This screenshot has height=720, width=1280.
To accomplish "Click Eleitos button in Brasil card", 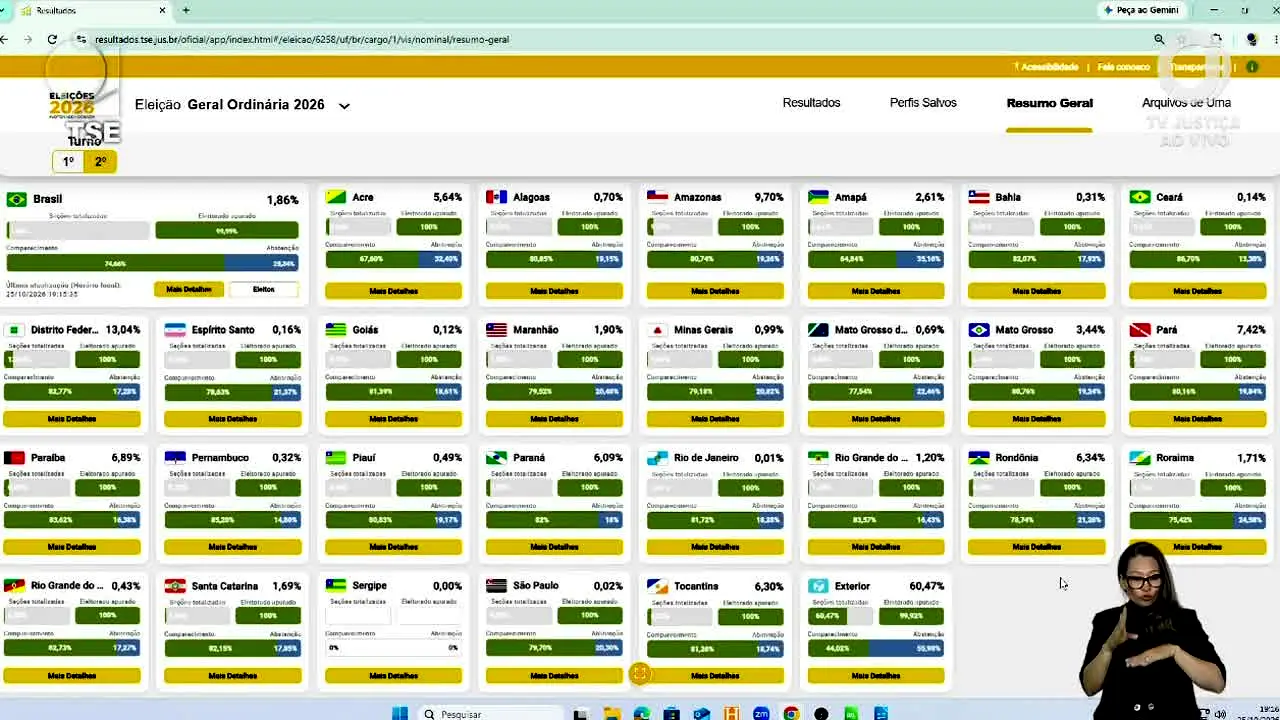I will 264,289.
